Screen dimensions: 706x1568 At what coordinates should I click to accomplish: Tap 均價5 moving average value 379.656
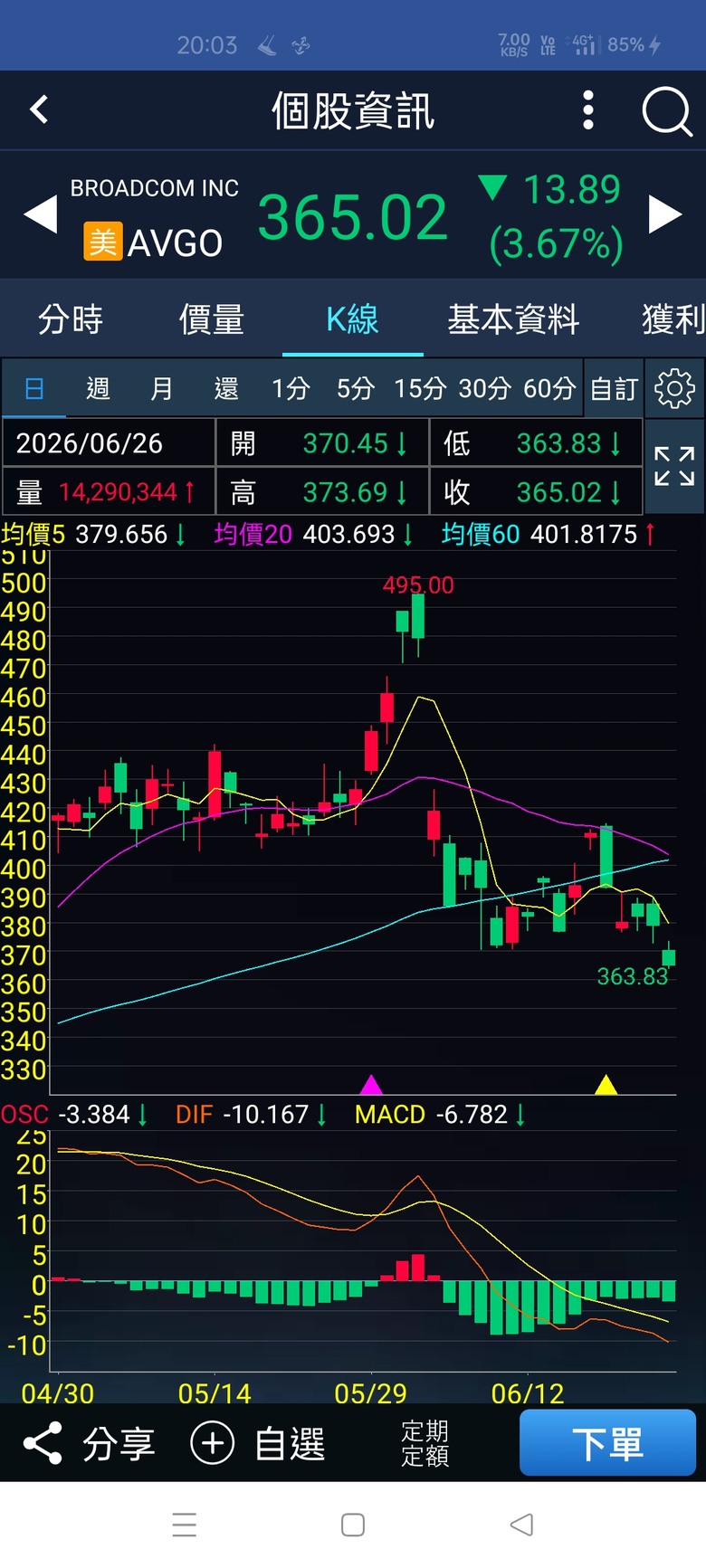tap(121, 535)
